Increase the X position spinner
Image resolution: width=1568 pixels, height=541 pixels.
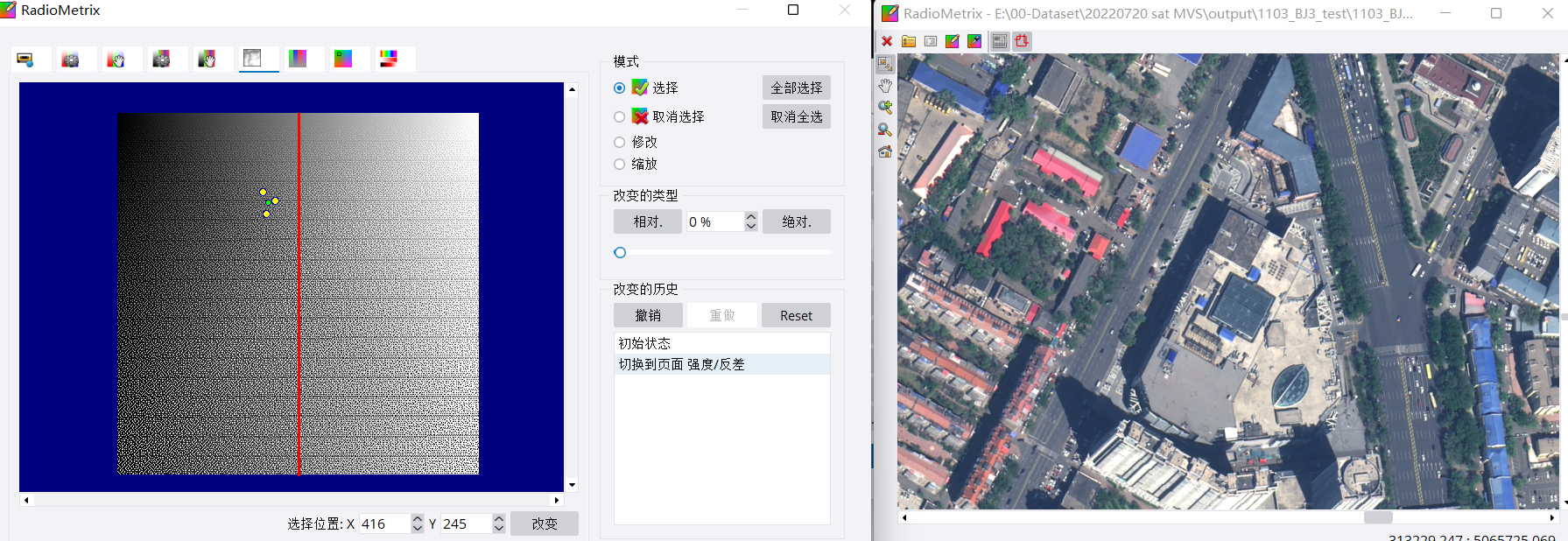[418, 518]
